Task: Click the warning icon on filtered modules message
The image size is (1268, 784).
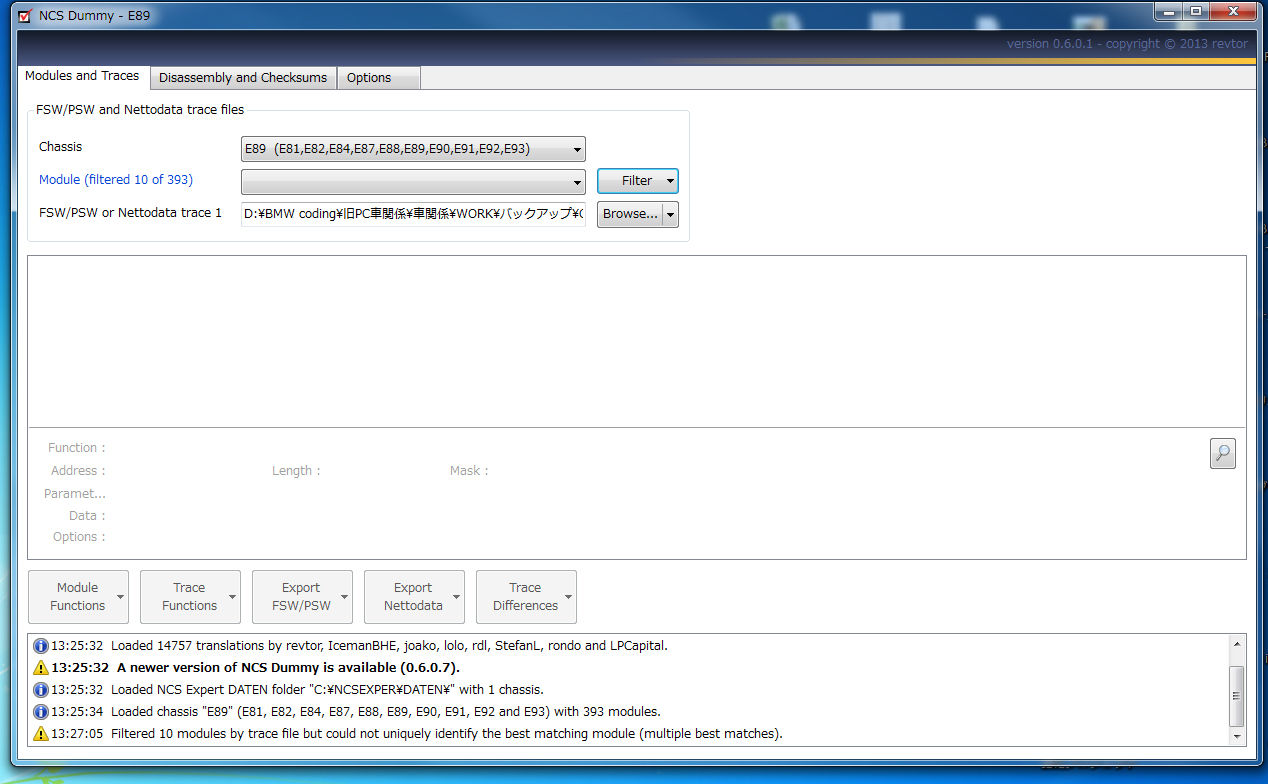Action: click(41, 734)
